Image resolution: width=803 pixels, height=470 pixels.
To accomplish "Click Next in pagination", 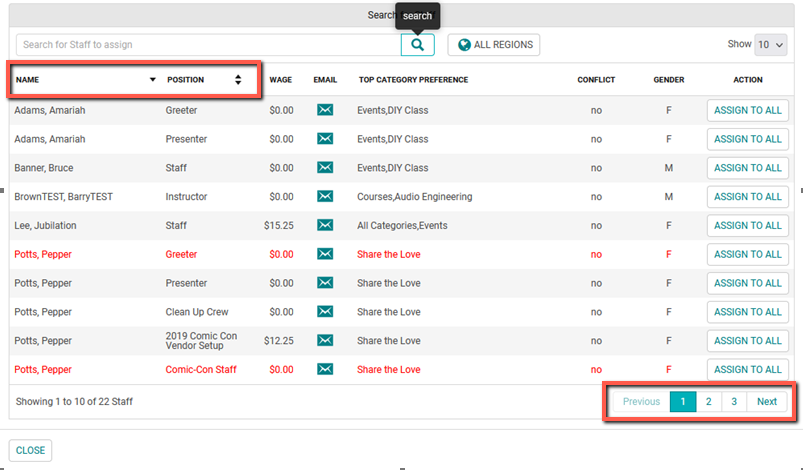I will pos(767,402).
